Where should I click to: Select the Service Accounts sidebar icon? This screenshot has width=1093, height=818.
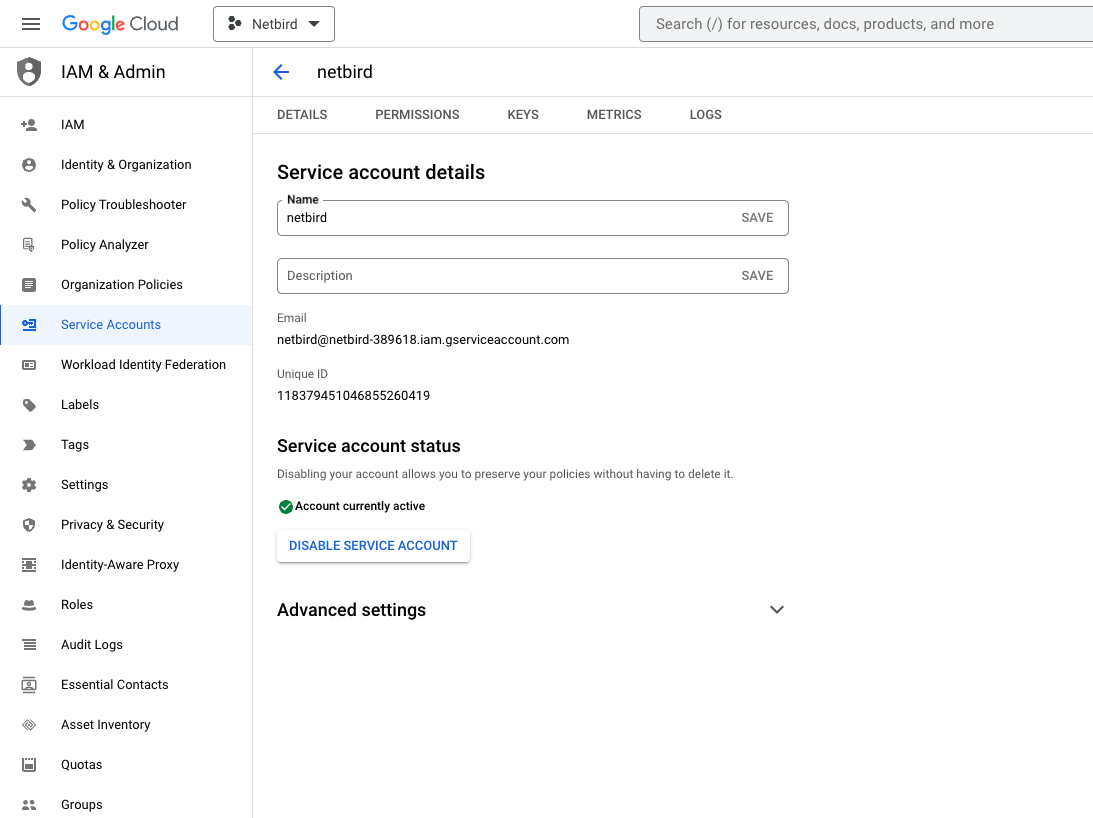click(31, 324)
